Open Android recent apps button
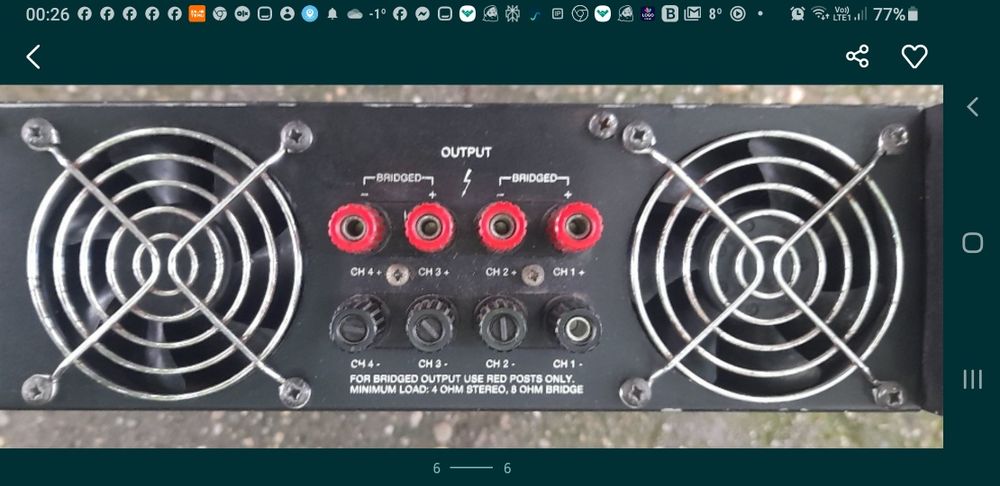This screenshot has width=1000, height=486. coord(973,379)
